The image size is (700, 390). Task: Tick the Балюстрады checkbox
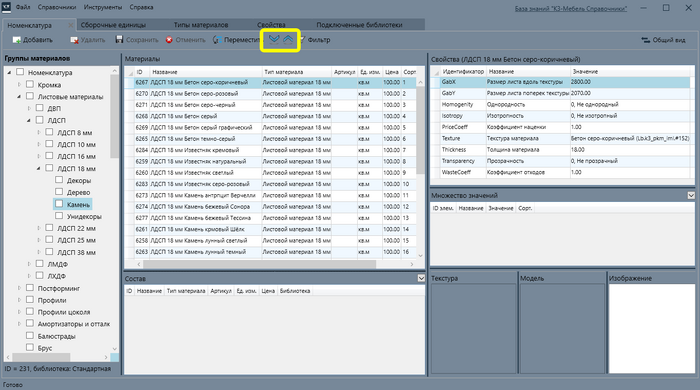(x=30, y=335)
